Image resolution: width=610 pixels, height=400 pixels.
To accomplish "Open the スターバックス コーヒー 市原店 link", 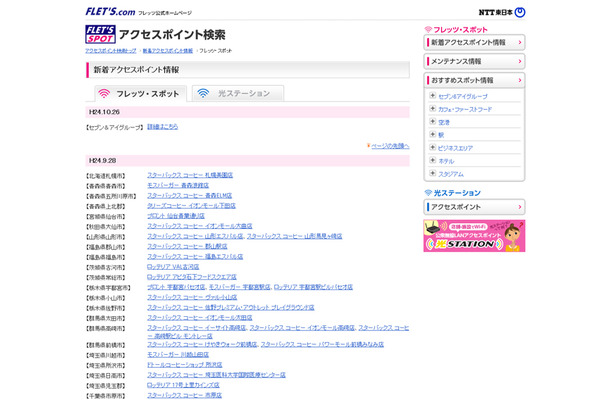I will 184,395.
